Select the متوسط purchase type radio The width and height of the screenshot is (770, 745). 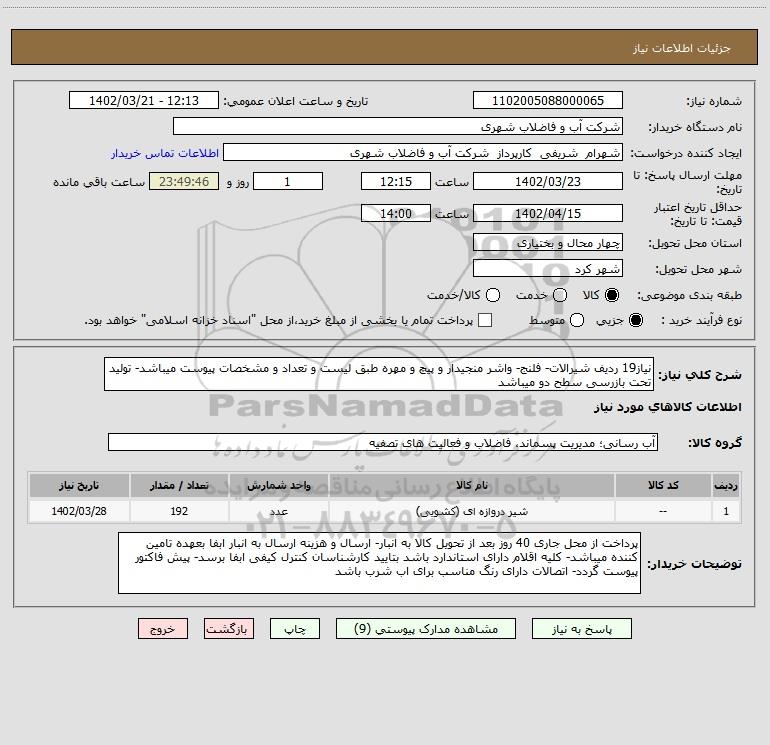577,320
